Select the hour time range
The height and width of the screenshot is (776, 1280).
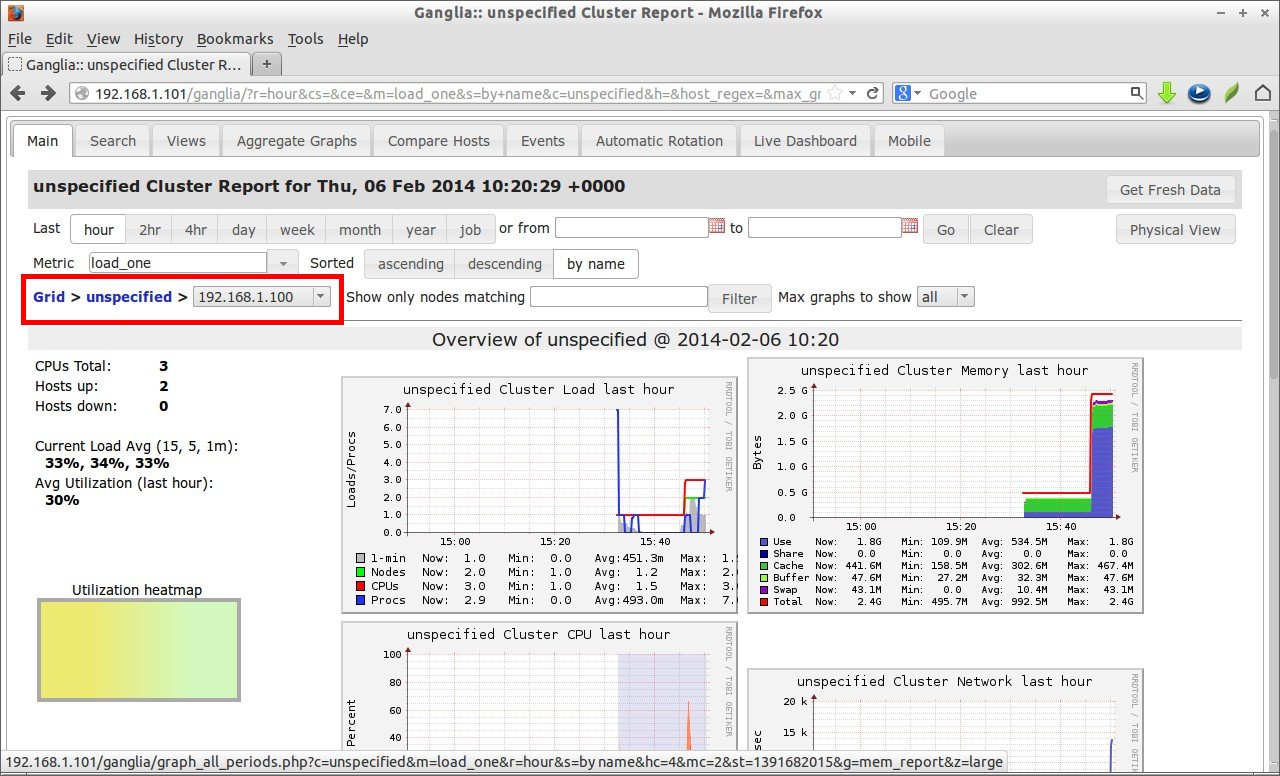[99, 229]
